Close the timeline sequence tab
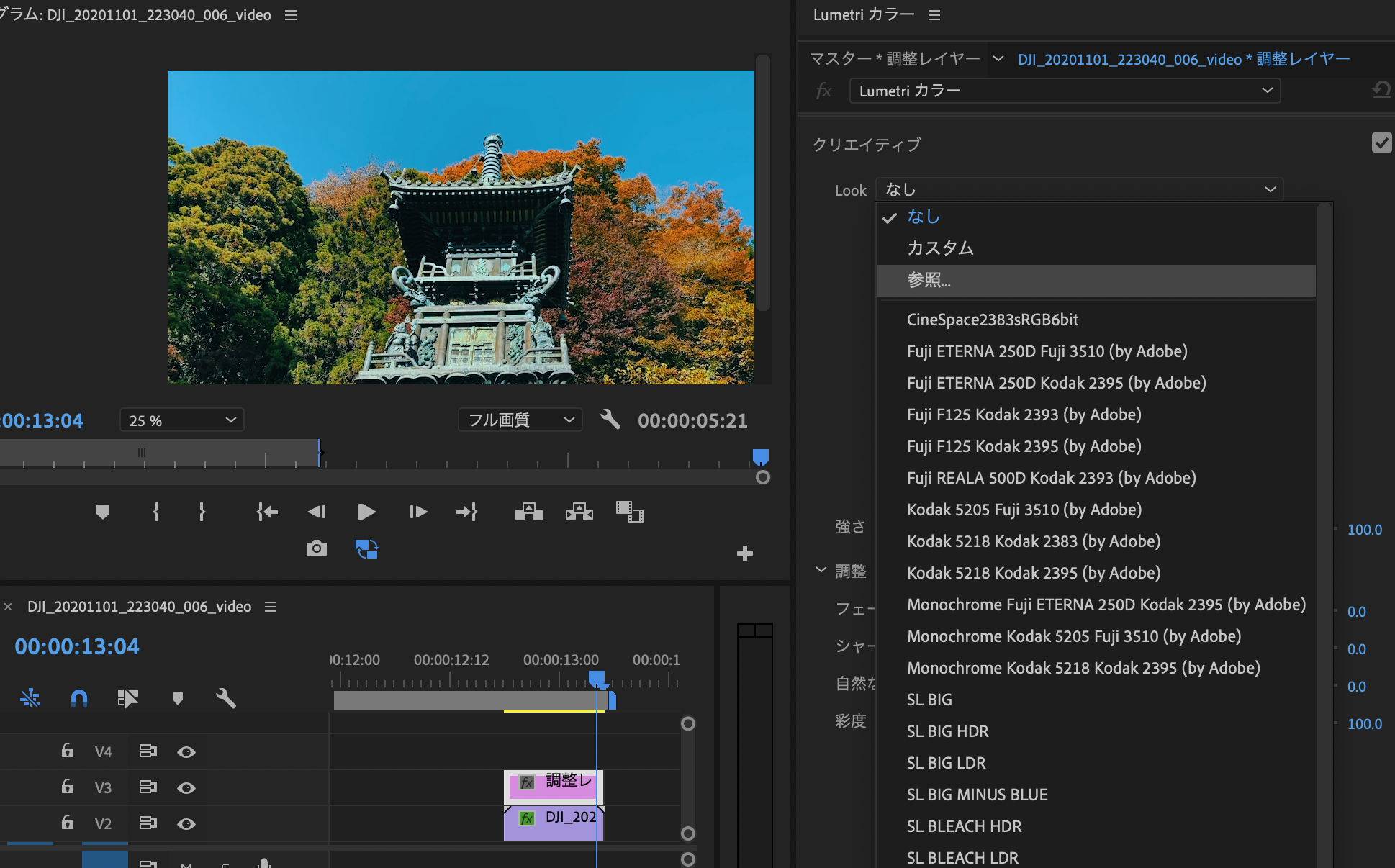This screenshot has height=868, width=1395. coord(8,607)
